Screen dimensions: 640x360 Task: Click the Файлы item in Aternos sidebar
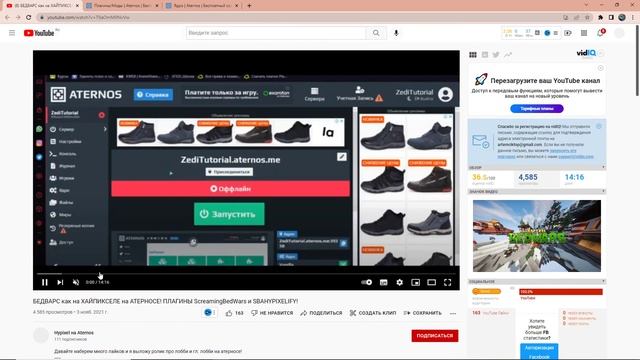click(x=62, y=202)
